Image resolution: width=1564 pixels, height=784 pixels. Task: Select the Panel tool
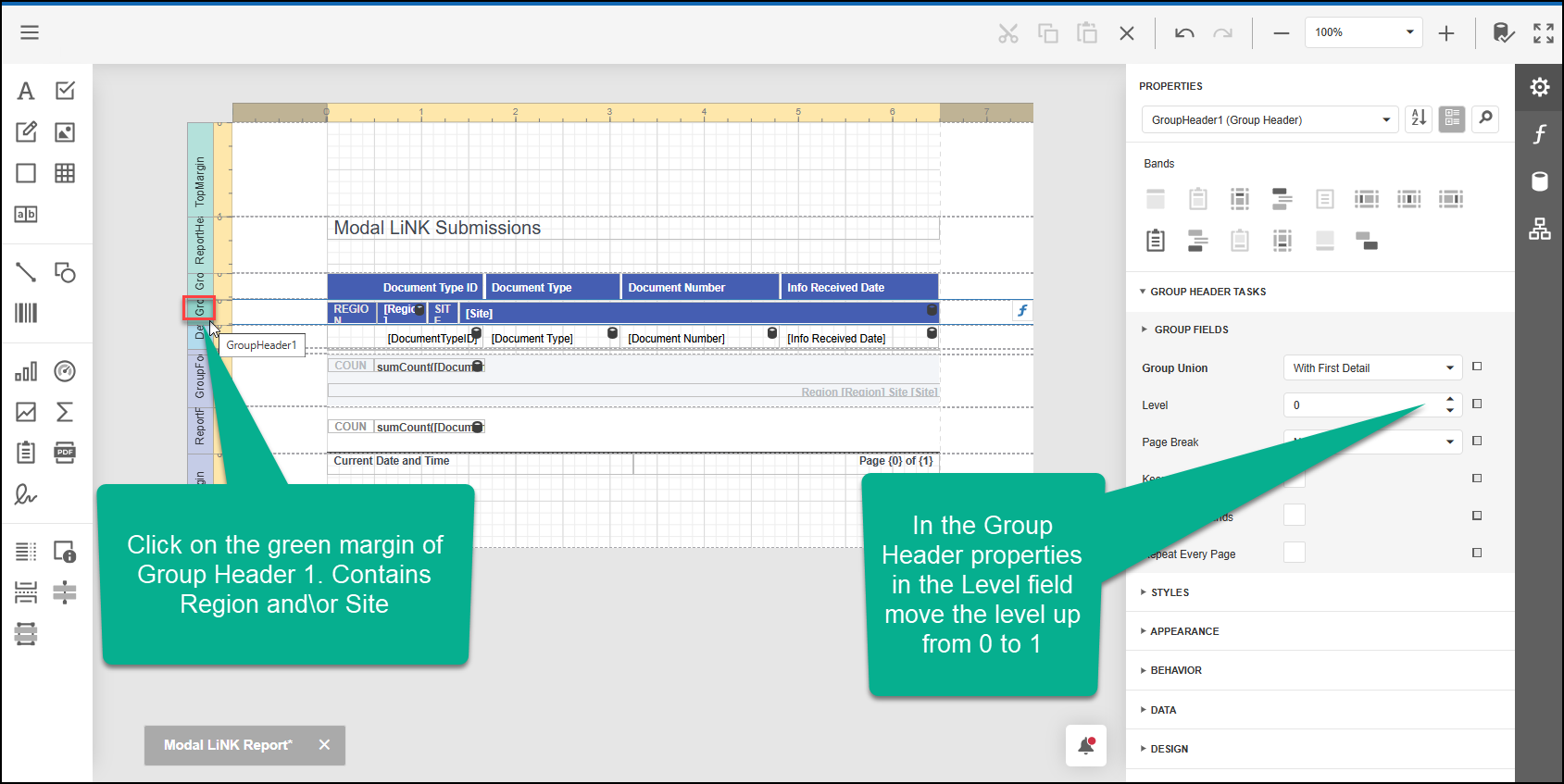pos(26,173)
